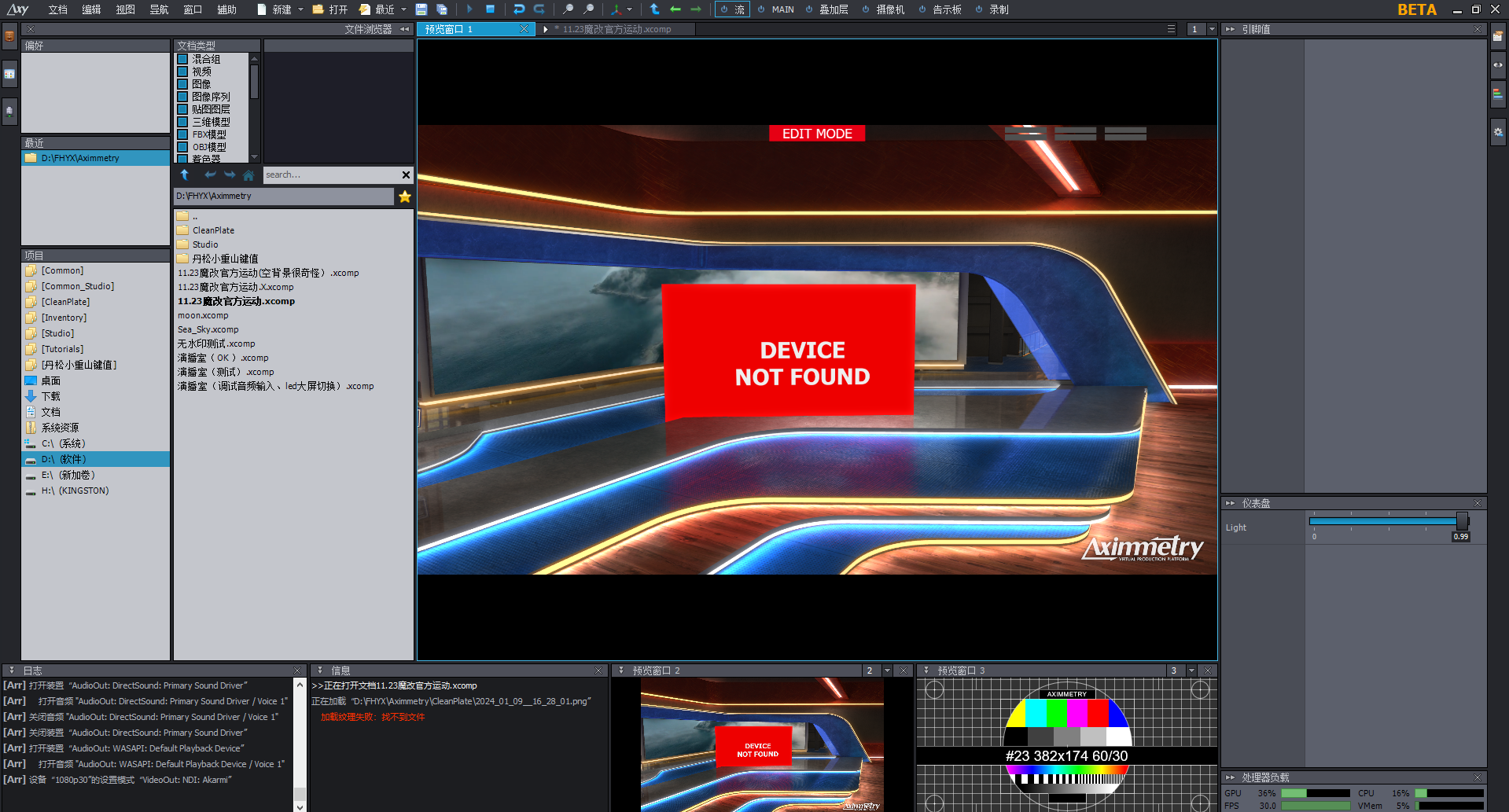Click the file browser up-folder arrow
Screen dimensions: 1509x812
pyautogui.click(x=185, y=175)
